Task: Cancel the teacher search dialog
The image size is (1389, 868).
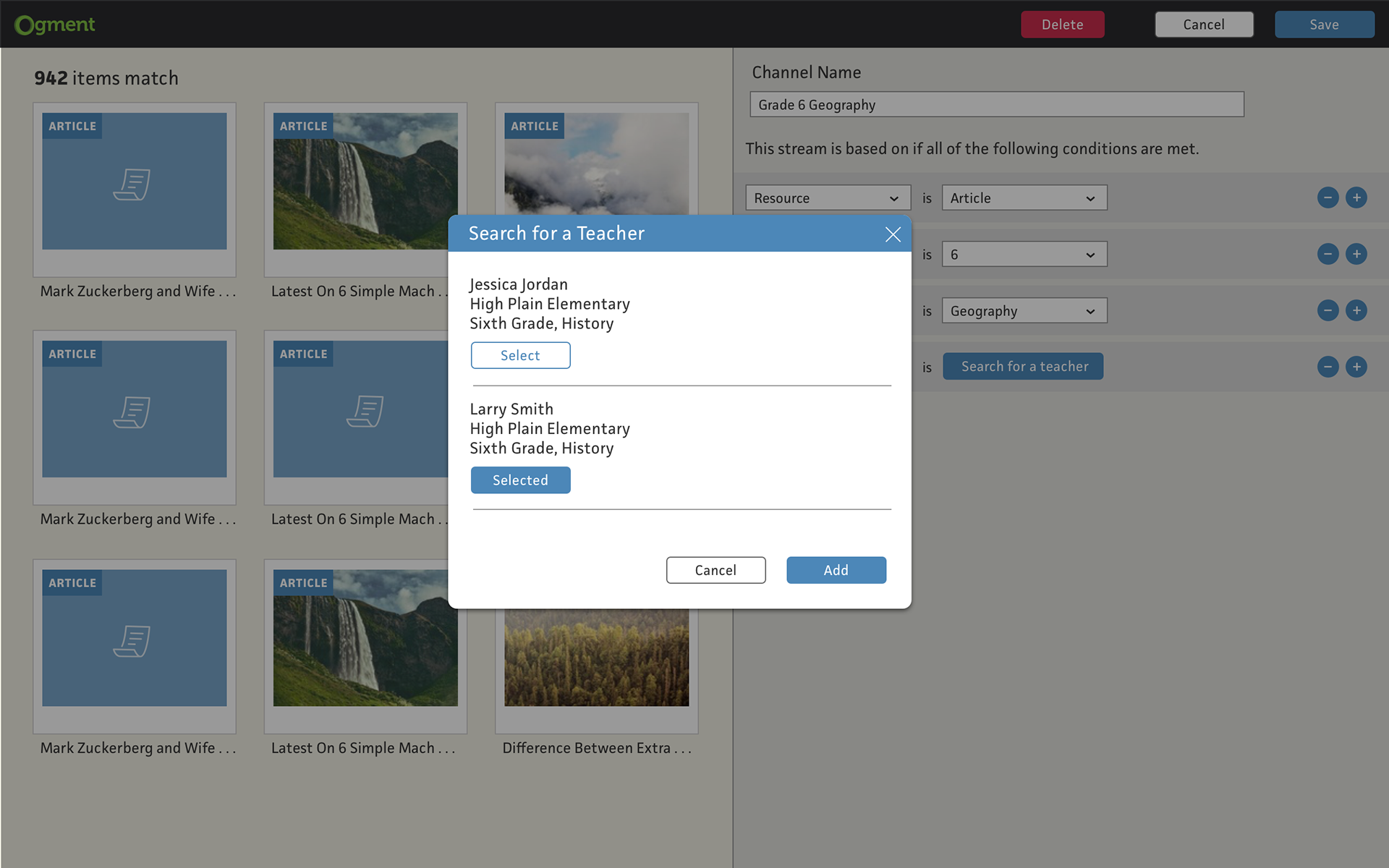Action: pyautogui.click(x=715, y=570)
